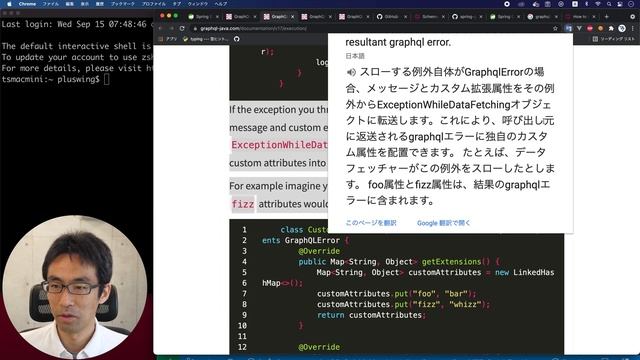Open the ウィンドウ menu
The height and width of the screenshot is (360, 640).
[x=198, y=4]
